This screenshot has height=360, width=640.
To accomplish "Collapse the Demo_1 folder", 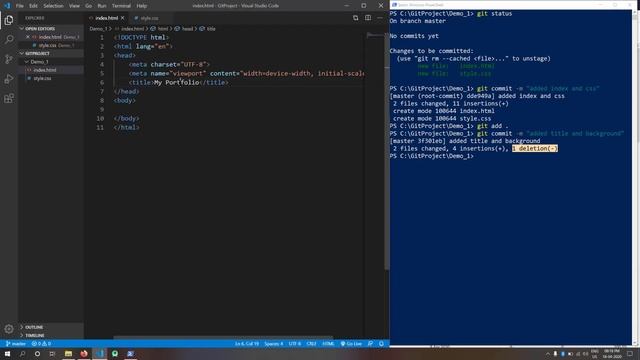I will [x=51, y=62].
